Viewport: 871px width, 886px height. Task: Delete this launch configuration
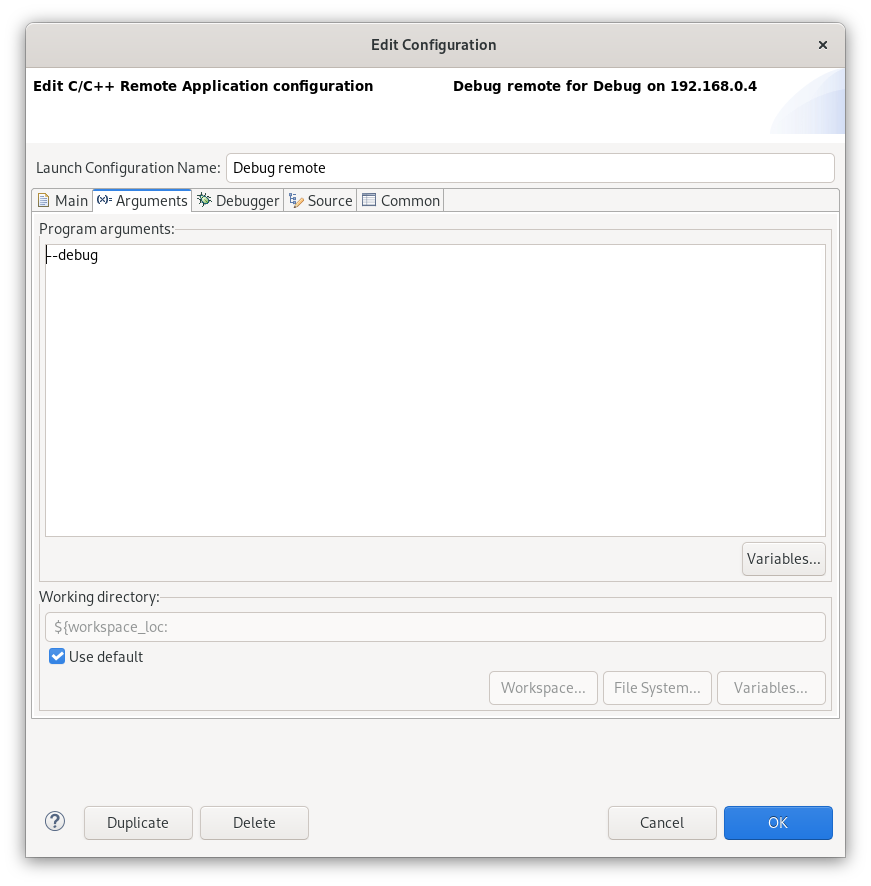tap(254, 822)
